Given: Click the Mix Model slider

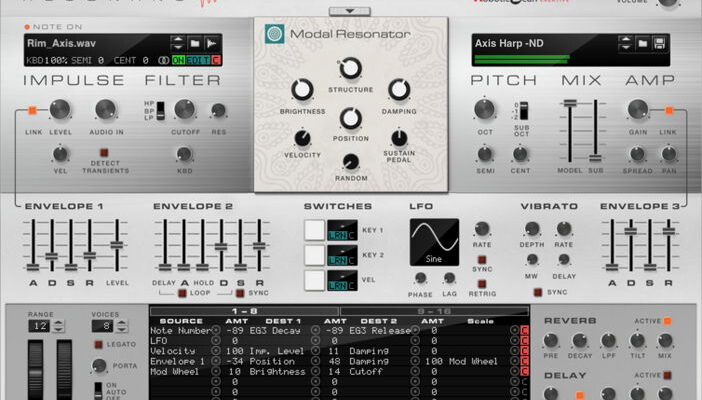Looking at the screenshot, I should pos(570,125).
